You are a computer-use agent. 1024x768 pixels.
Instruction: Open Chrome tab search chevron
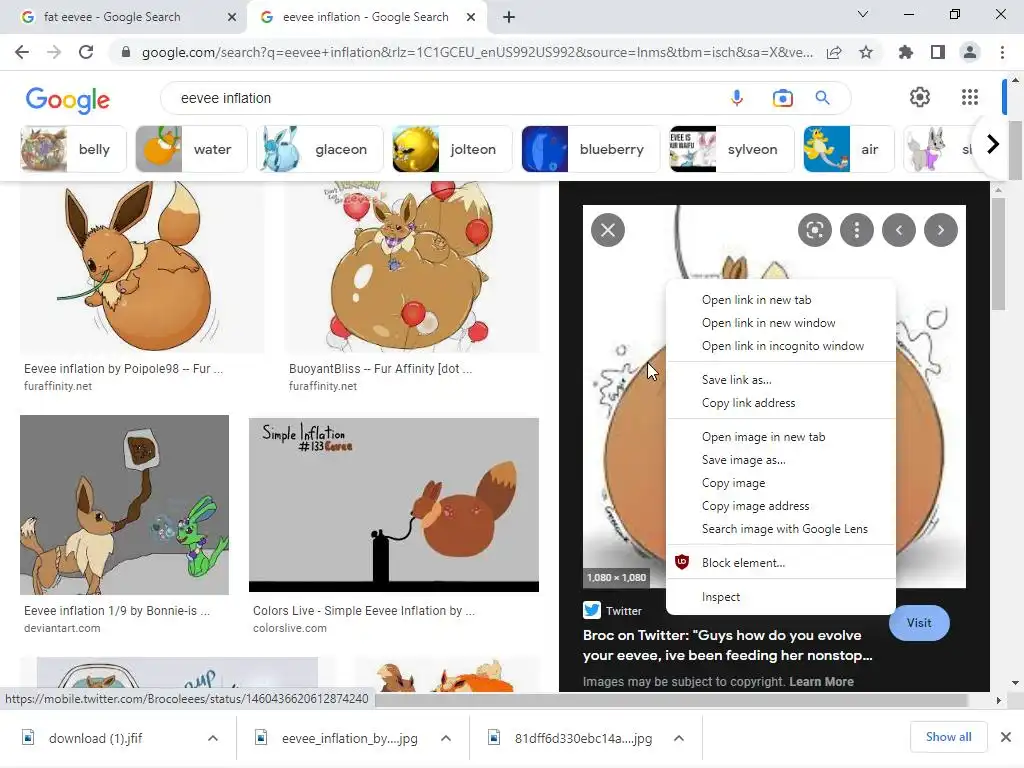click(863, 14)
